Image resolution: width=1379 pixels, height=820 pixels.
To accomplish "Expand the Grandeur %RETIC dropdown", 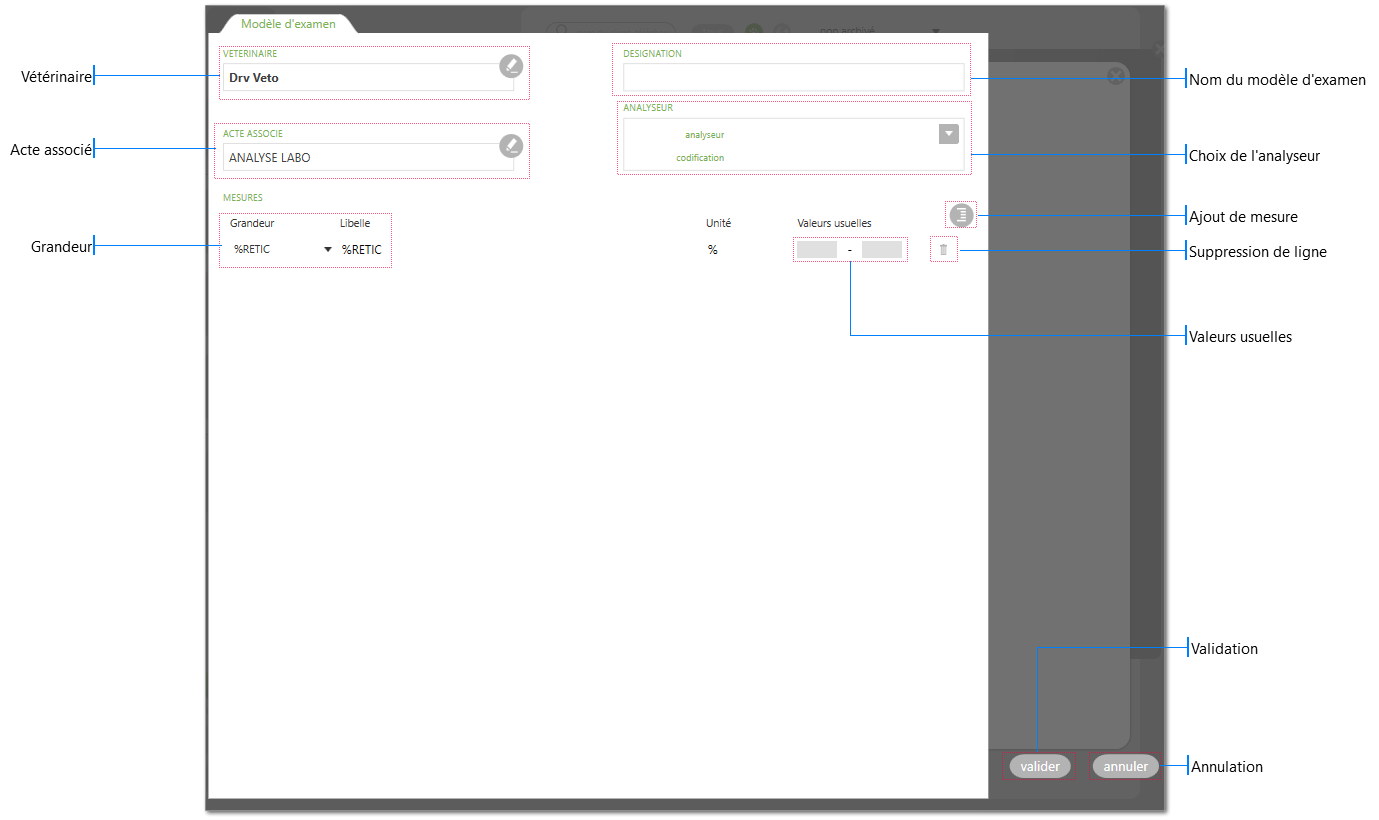I will (x=328, y=250).
